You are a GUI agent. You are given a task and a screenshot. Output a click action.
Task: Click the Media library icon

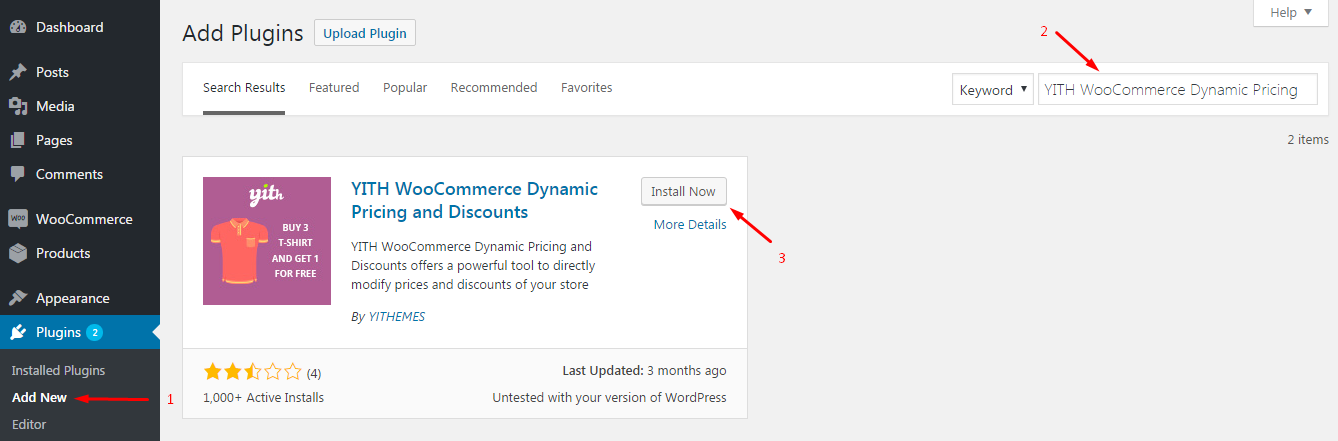(x=17, y=106)
